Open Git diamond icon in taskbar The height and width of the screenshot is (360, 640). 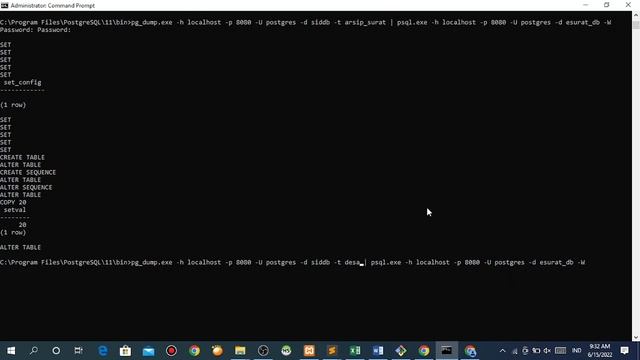[x=401, y=351]
